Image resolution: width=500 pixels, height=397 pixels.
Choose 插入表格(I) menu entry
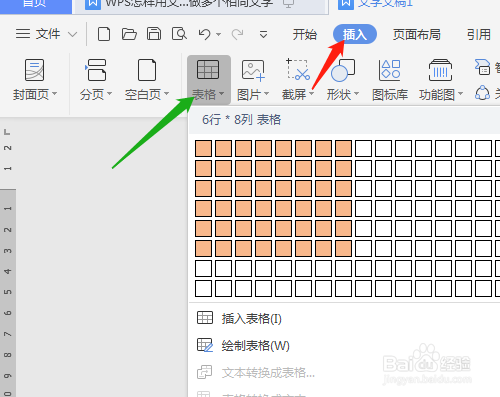[252, 319]
